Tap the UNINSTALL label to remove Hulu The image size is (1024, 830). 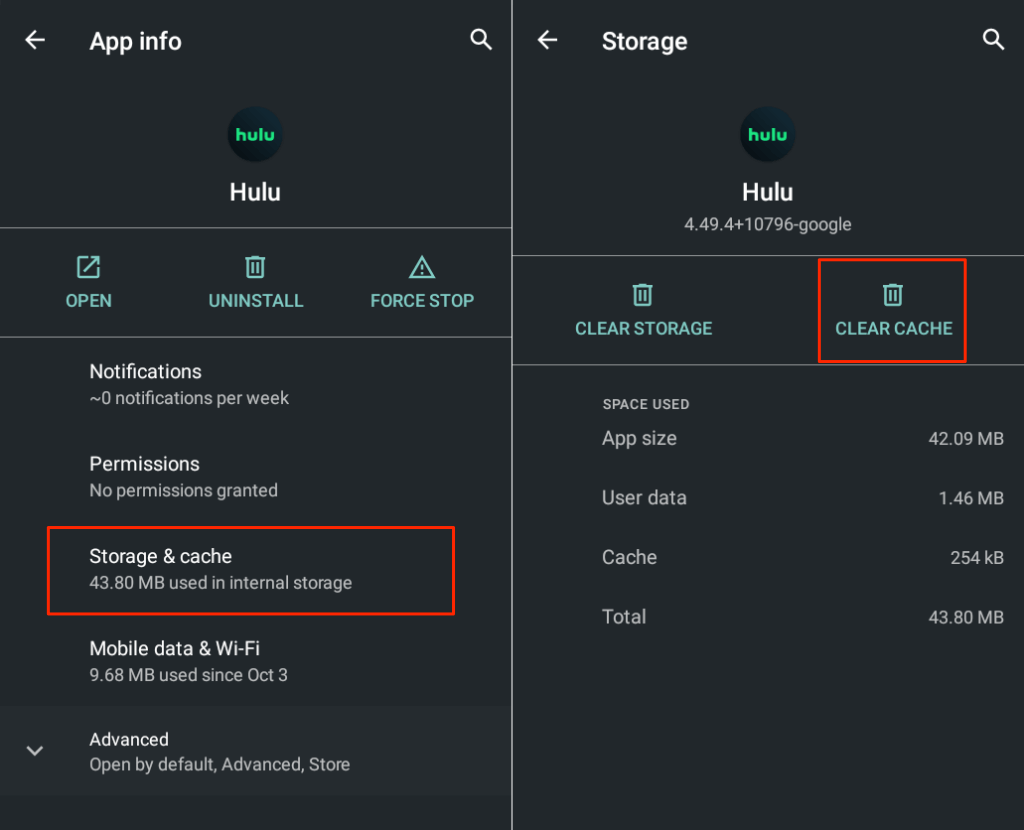tap(255, 299)
